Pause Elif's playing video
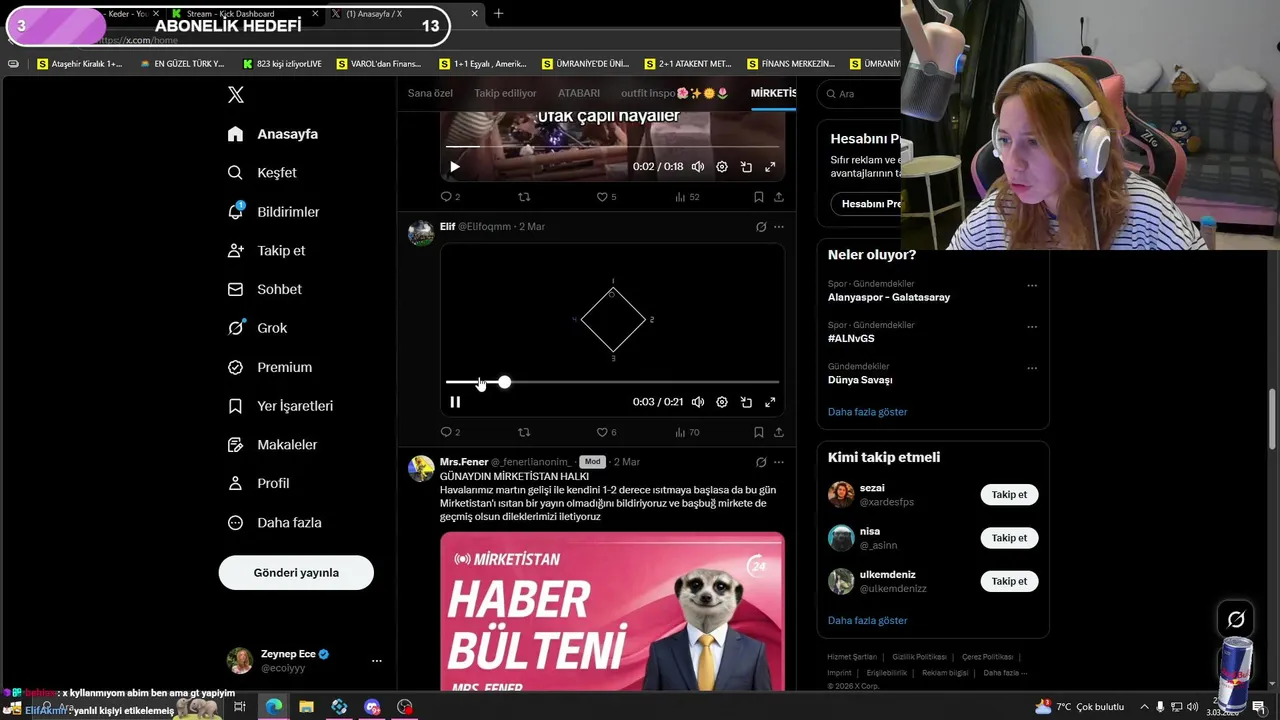Image resolution: width=1280 pixels, height=720 pixels. (455, 402)
